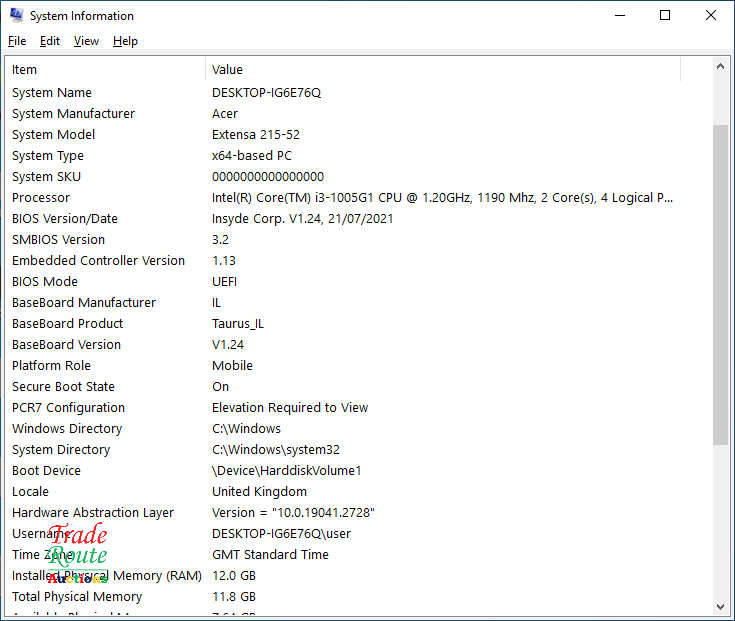735x621 pixels.
Task: Click the value GMT Standard Time
Action: point(270,554)
